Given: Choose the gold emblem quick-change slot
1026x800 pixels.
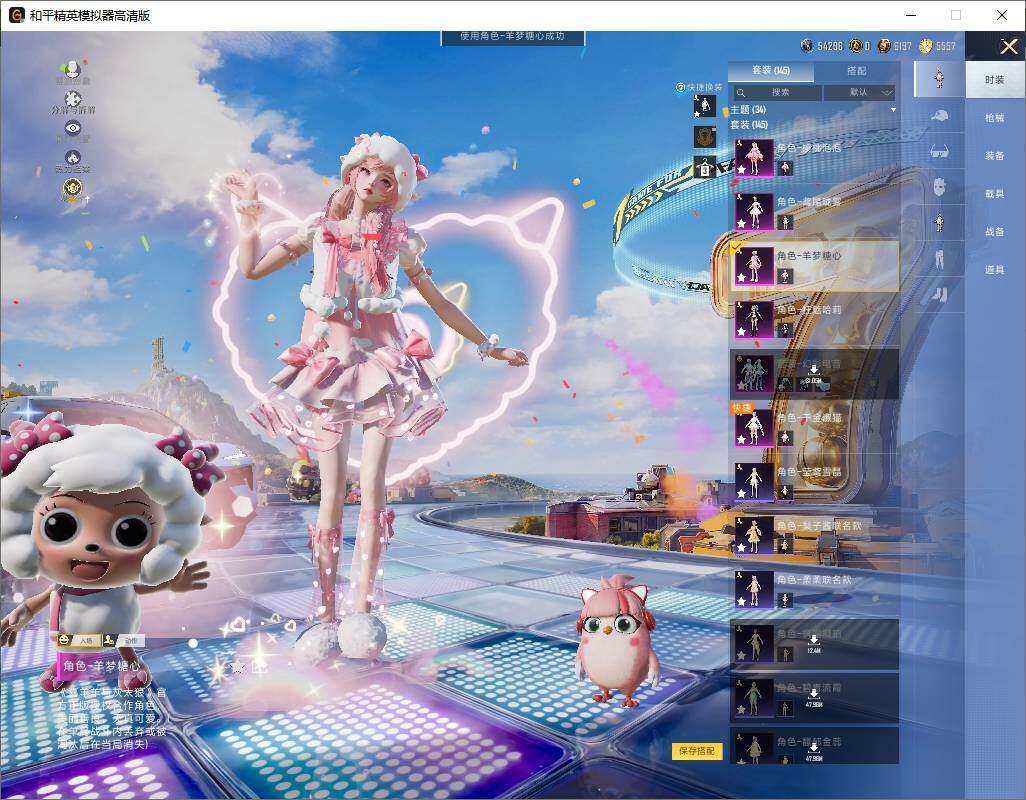Looking at the screenshot, I should tap(705, 137).
